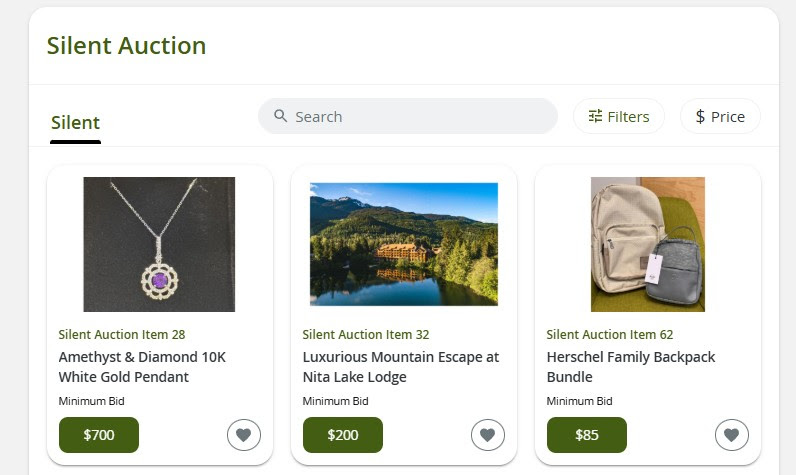Open the Nita Lake Lodge photo
This screenshot has height=475, width=796.
pos(403,244)
